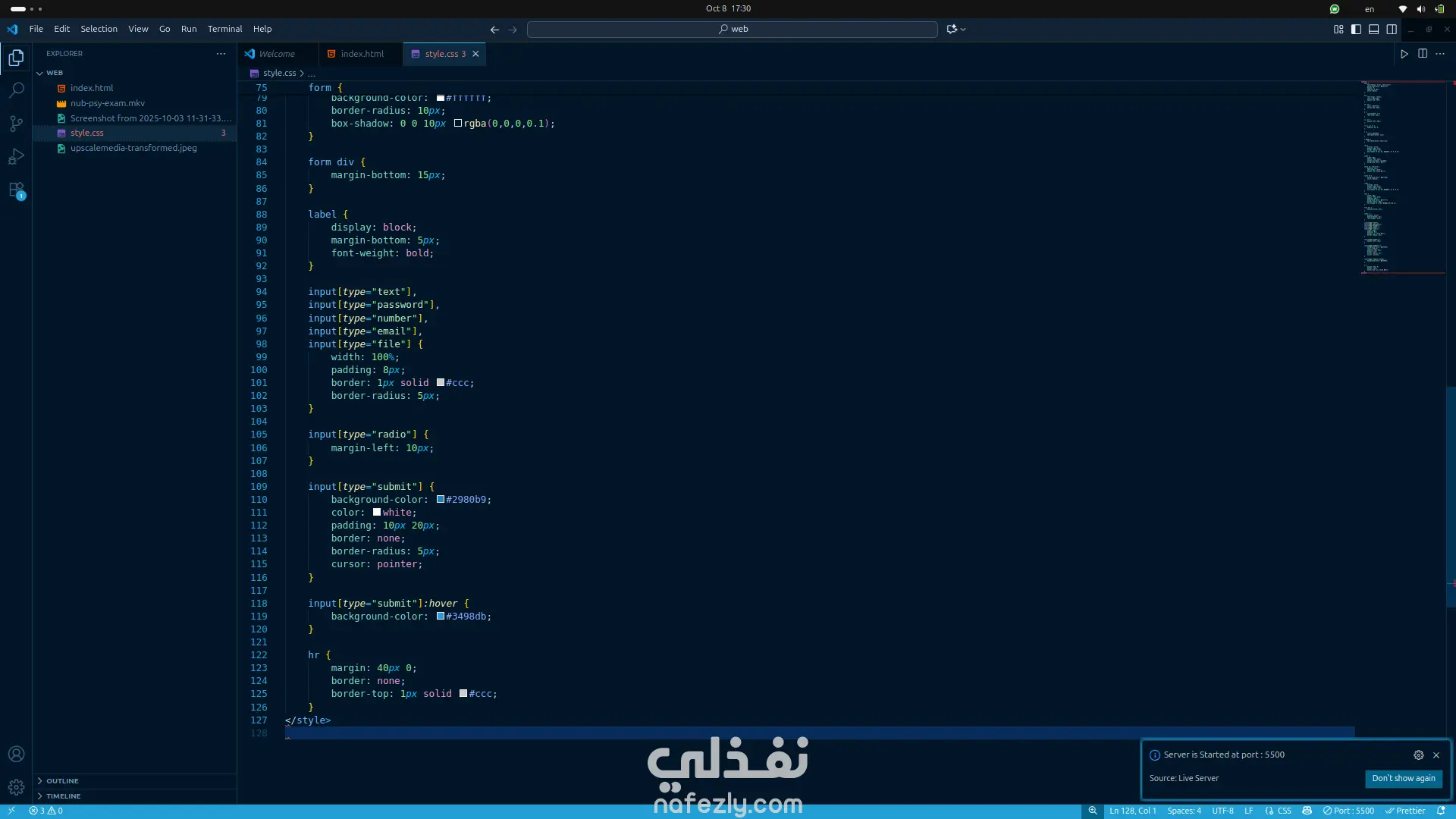The width and height of the screenshot is (1456, 819).
Task: Click the web search input field
Action: coord(732,29)
